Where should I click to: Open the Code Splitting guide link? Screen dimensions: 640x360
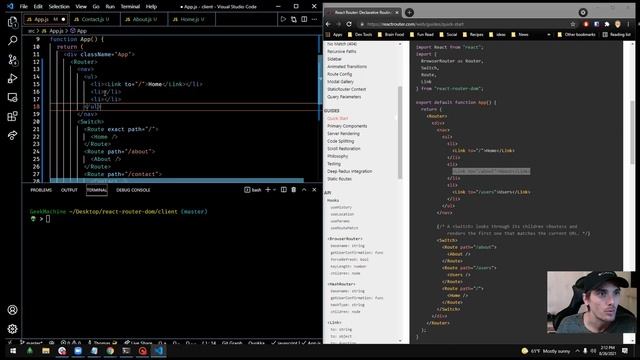click(x=340, y=141)
